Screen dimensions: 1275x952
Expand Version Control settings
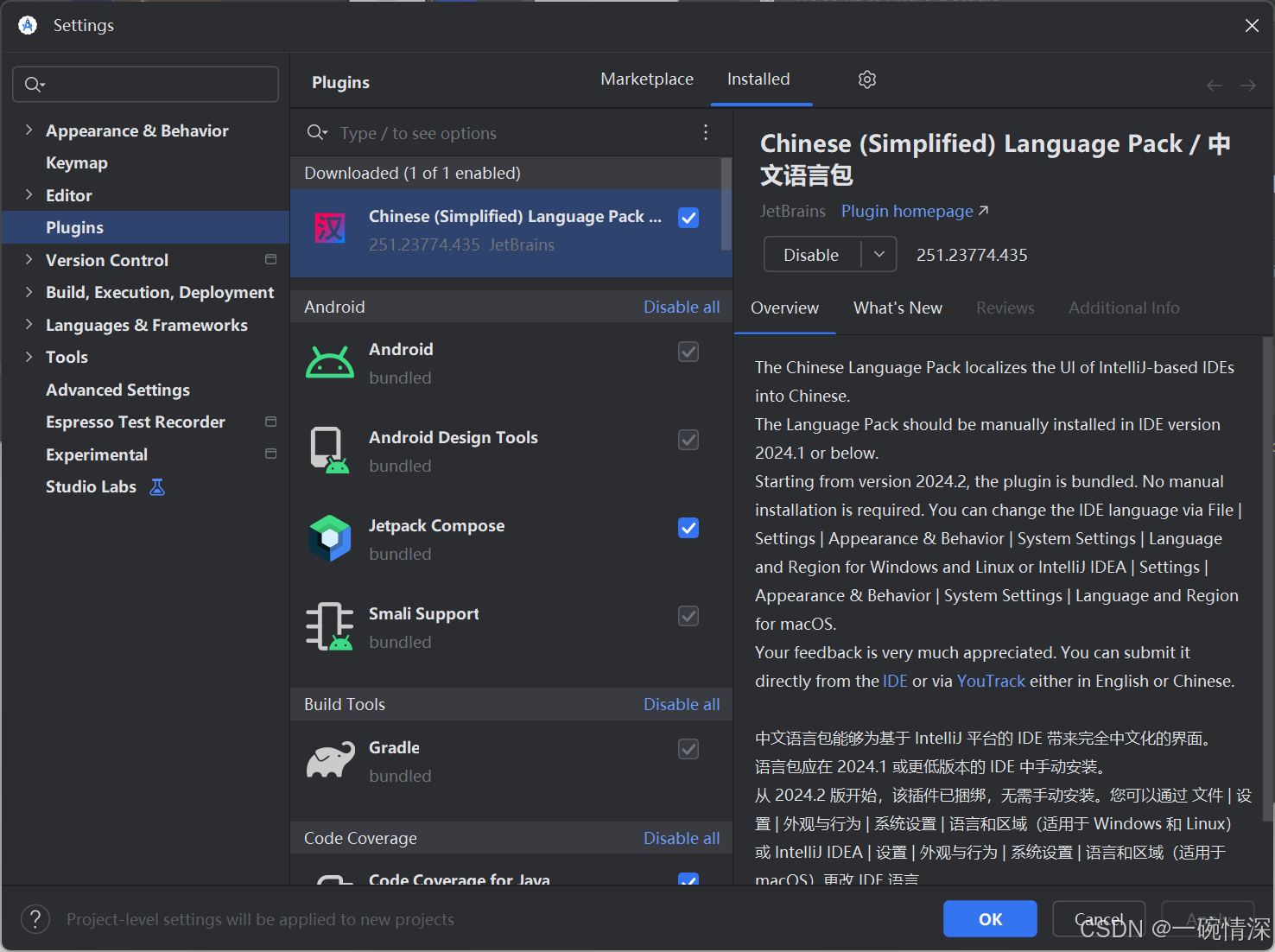(29, 259)
